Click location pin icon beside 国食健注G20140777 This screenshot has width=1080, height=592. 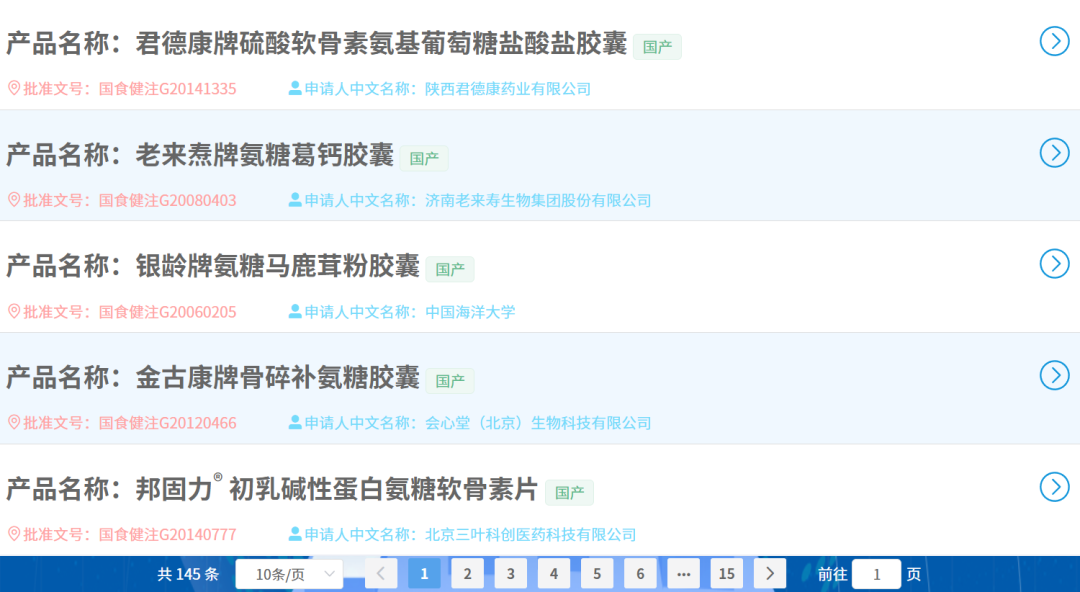(x=14, y=534)
